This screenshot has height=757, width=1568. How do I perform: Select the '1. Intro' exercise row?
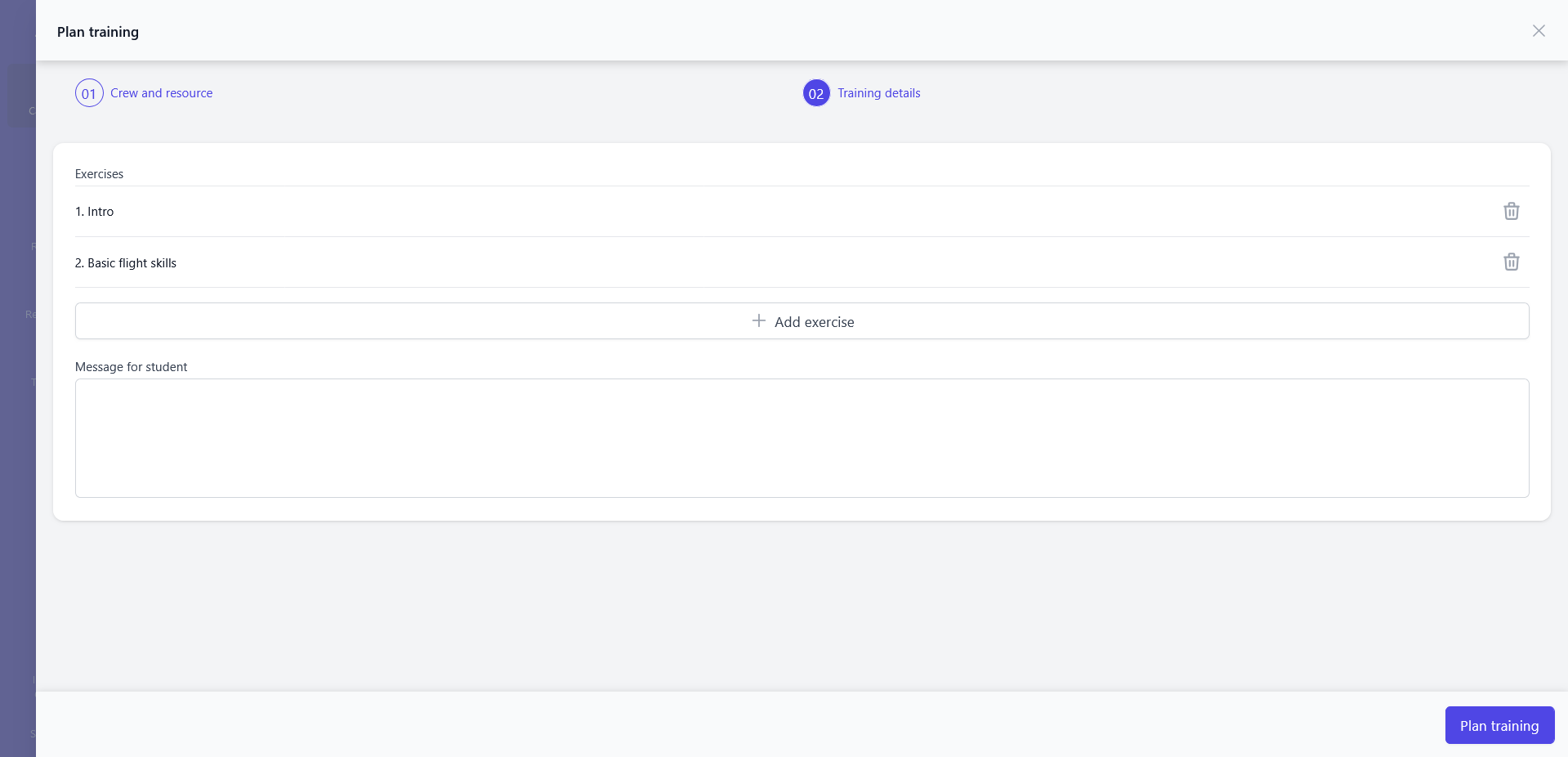point(802,212)
